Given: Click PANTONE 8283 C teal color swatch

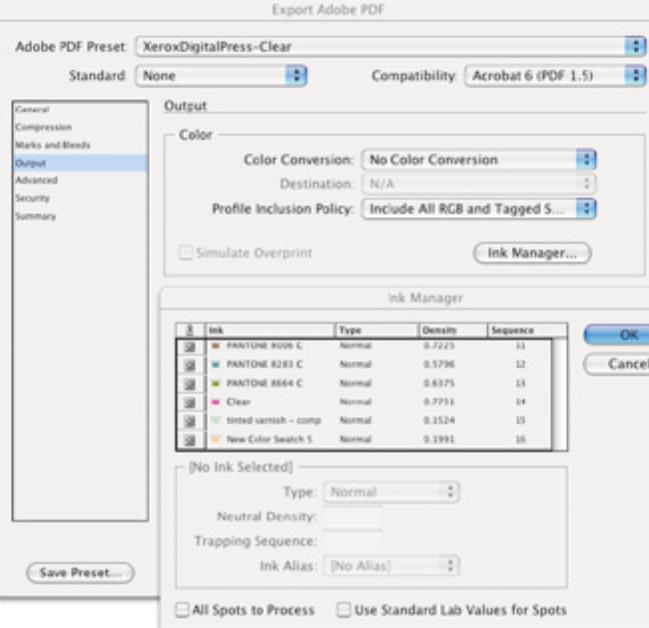Looking at the screenshot, I should 215,365.
